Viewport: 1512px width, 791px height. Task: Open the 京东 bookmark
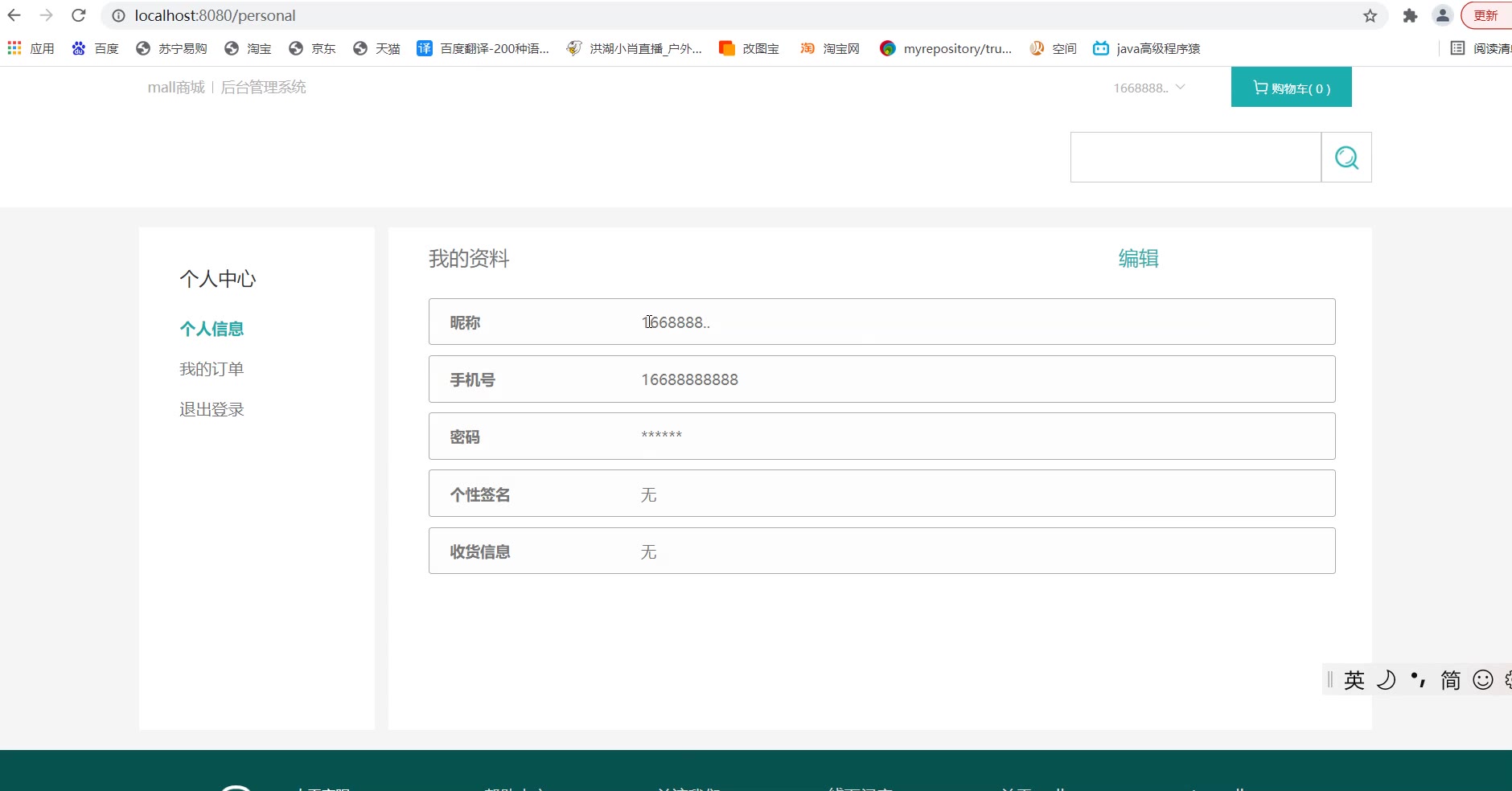click(x=312, y=48)
